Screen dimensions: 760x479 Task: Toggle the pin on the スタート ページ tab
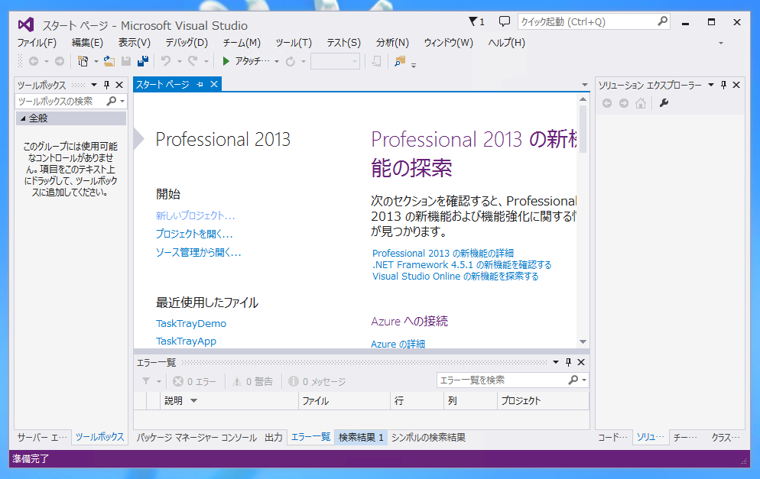click(200, 84)
